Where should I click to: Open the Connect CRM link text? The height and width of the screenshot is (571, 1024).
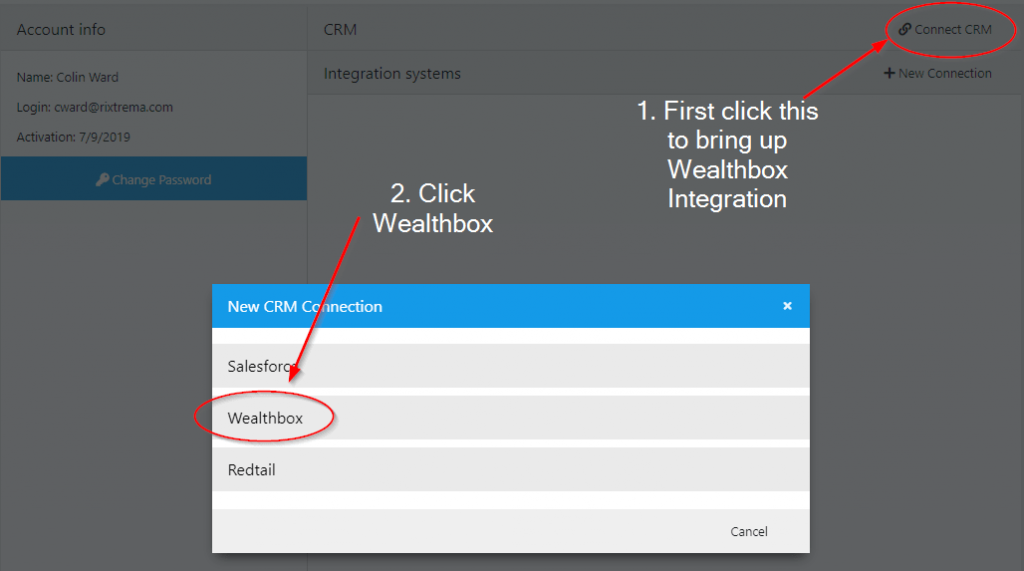pyautogui.click(x=953, y=29)
